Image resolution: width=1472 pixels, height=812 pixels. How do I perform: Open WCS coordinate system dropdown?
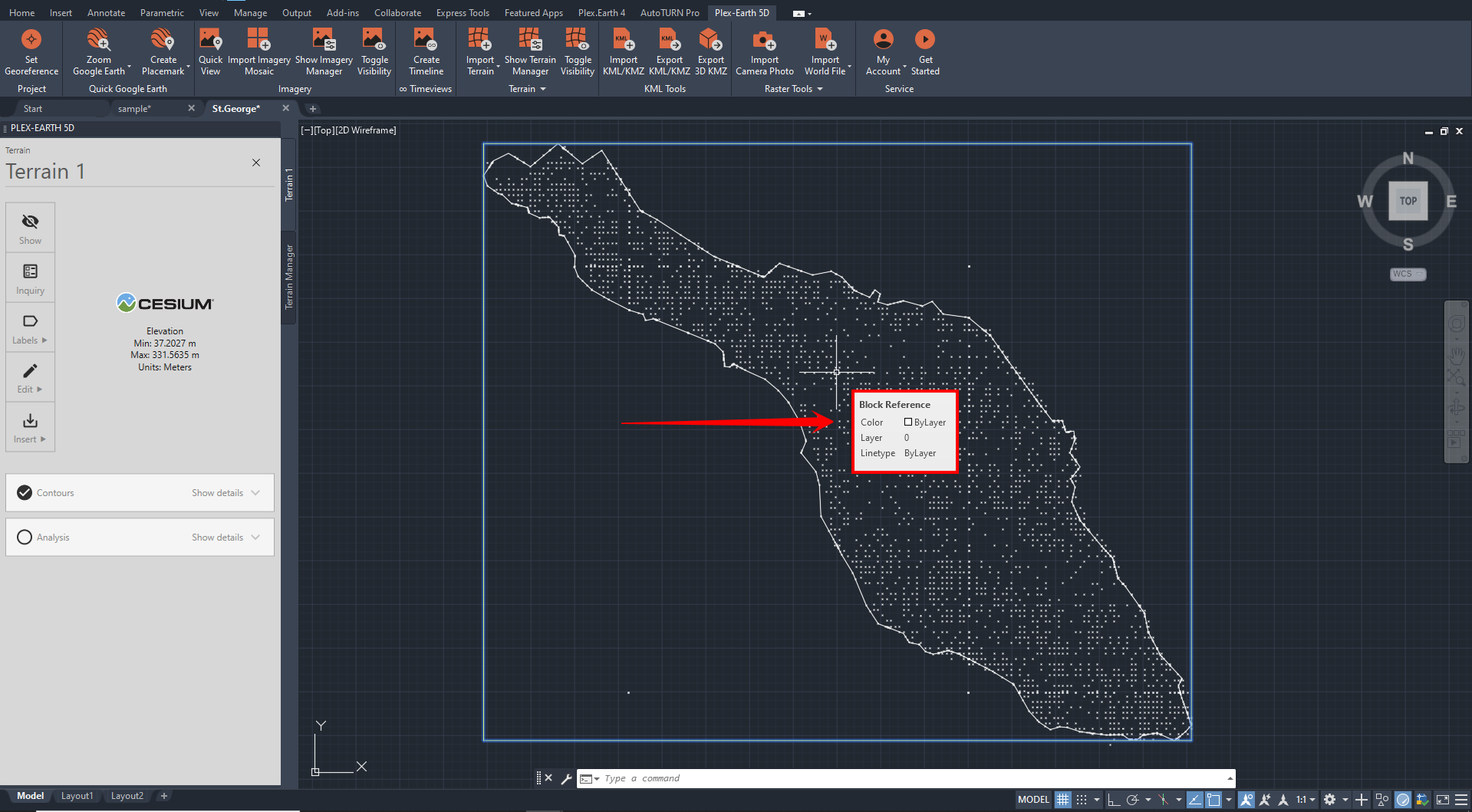[x=1408, y=274]
